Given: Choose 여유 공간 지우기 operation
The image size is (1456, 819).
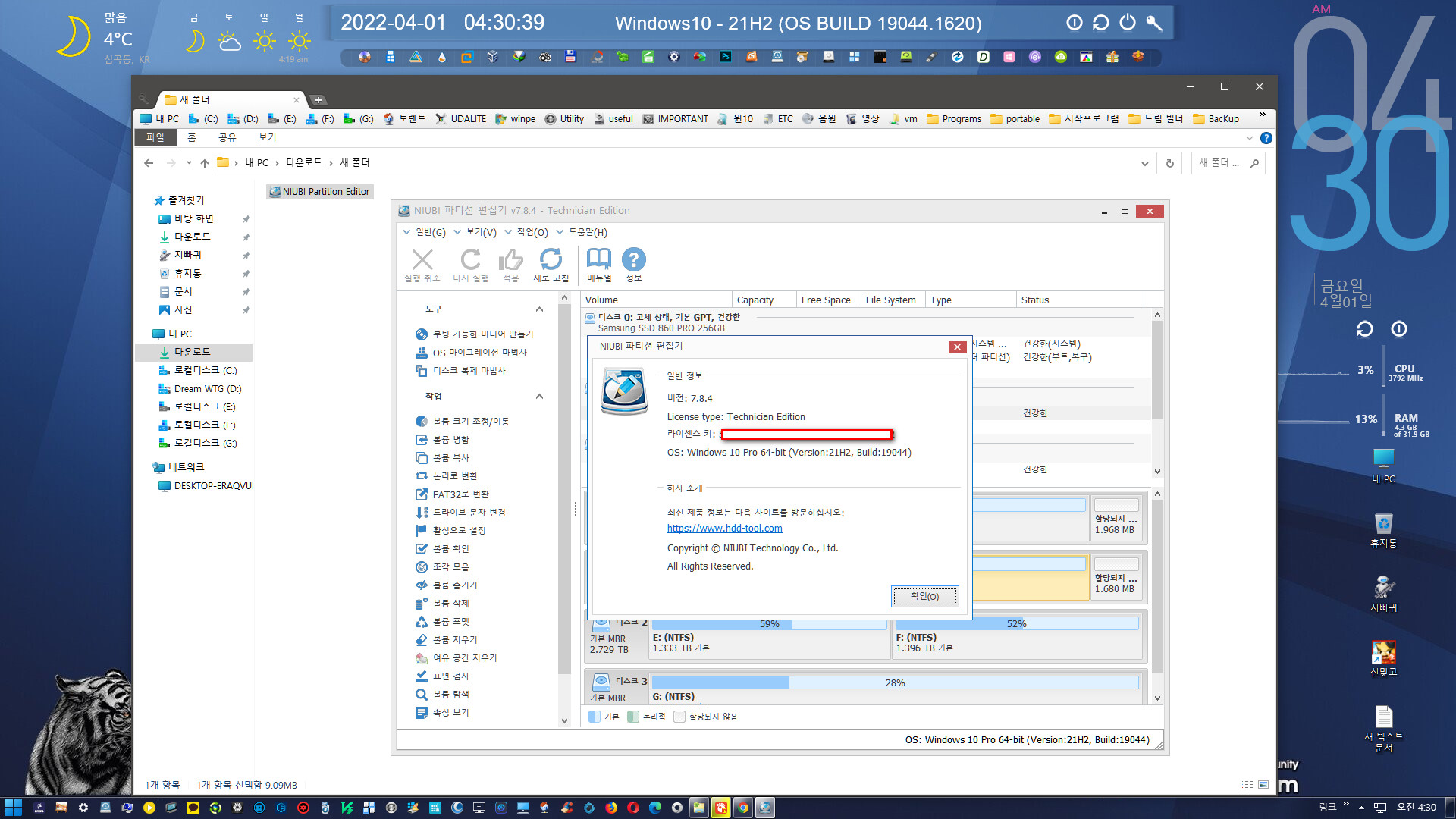Looking at the screenshot, I should coord(457,658).
